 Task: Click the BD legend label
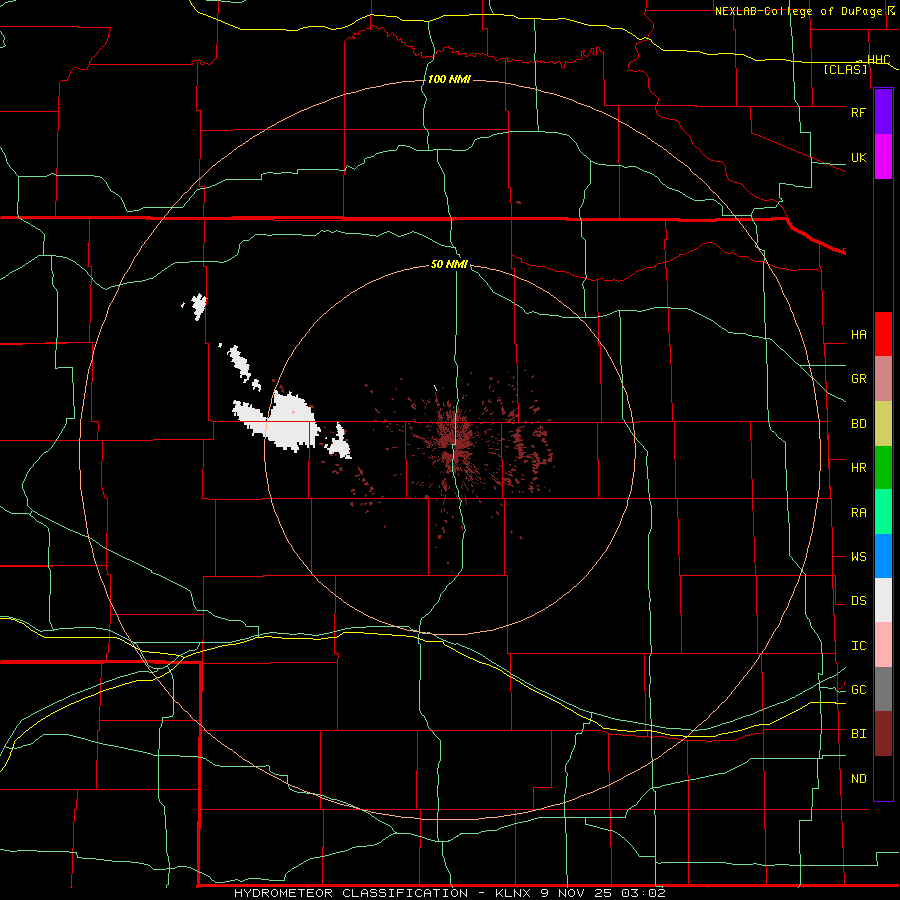point(858,423)
